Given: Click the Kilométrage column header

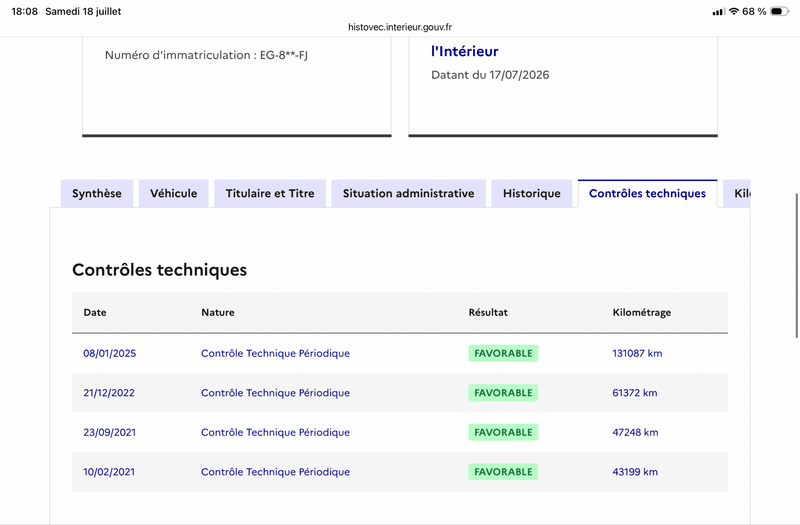Looking at the screenshot, I should coord(642,312).
